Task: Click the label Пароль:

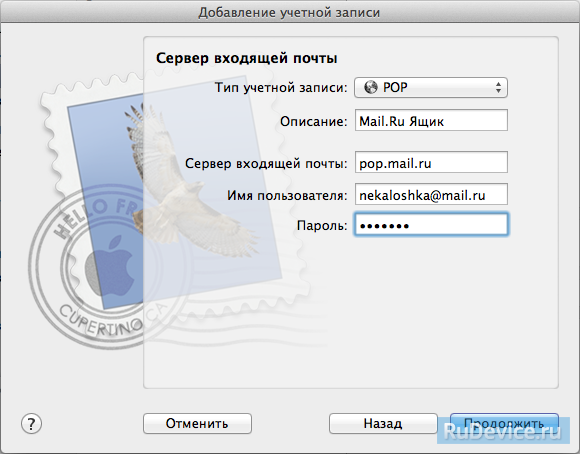Action: pyautogui.click(x=322, y=225)
